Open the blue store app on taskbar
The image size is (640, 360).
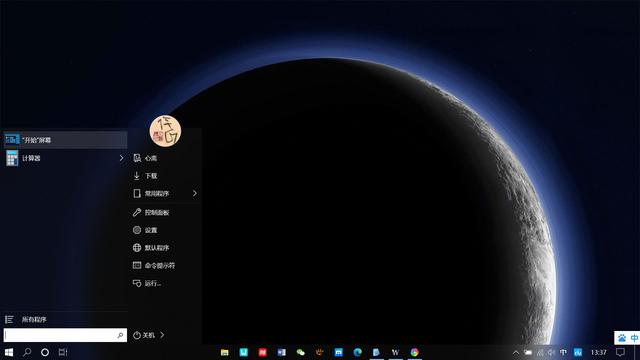click(338, 352)
